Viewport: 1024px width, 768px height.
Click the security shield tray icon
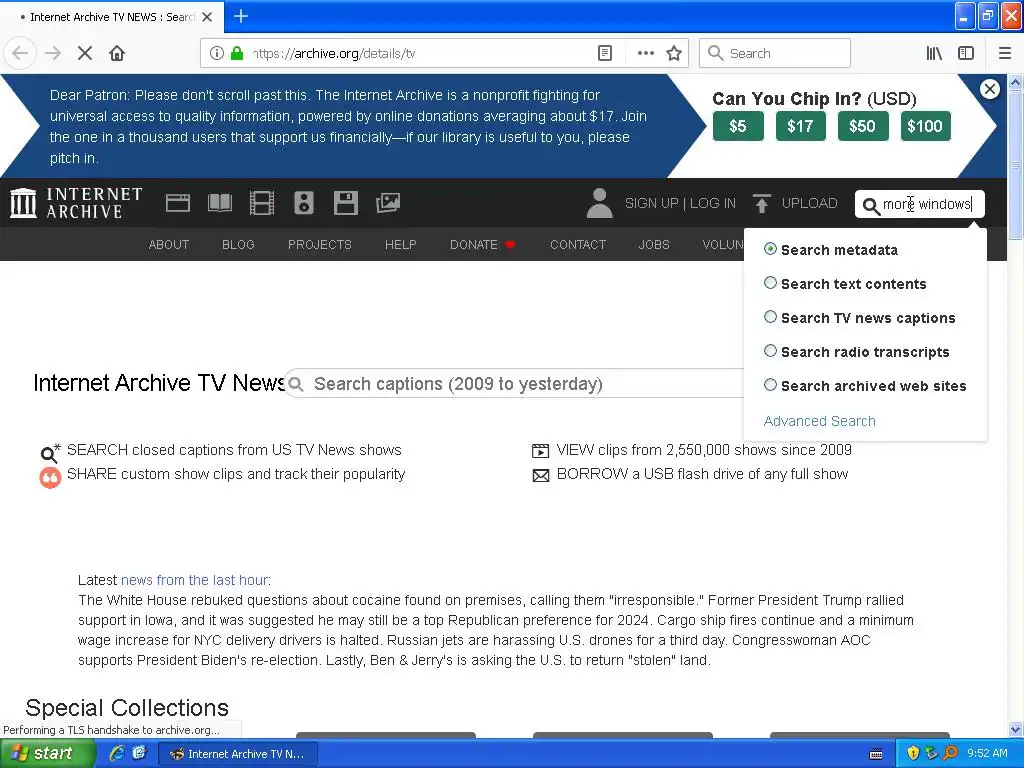pos(913,753)
